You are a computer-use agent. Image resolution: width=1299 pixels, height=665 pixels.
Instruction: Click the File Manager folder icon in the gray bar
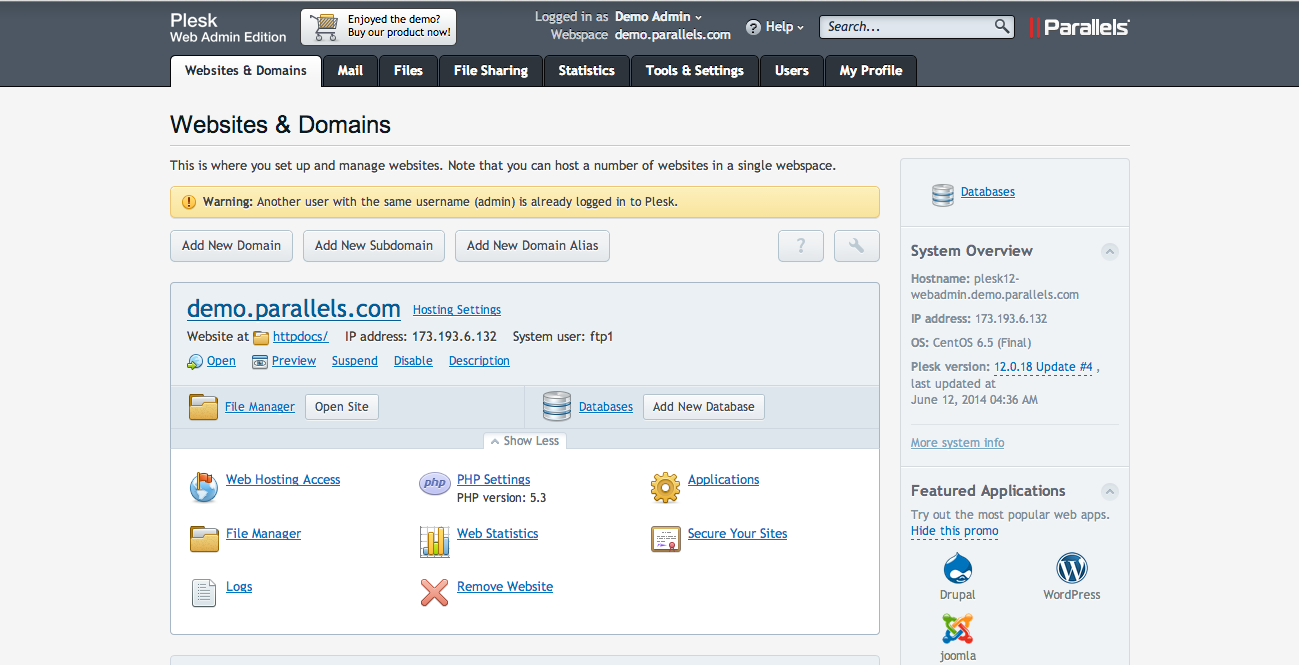pyautogui.click(x=203, y=407)
